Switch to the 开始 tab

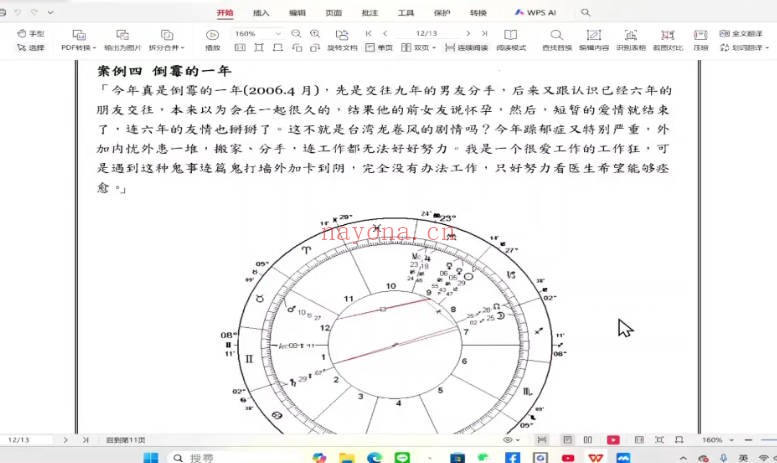225,13
